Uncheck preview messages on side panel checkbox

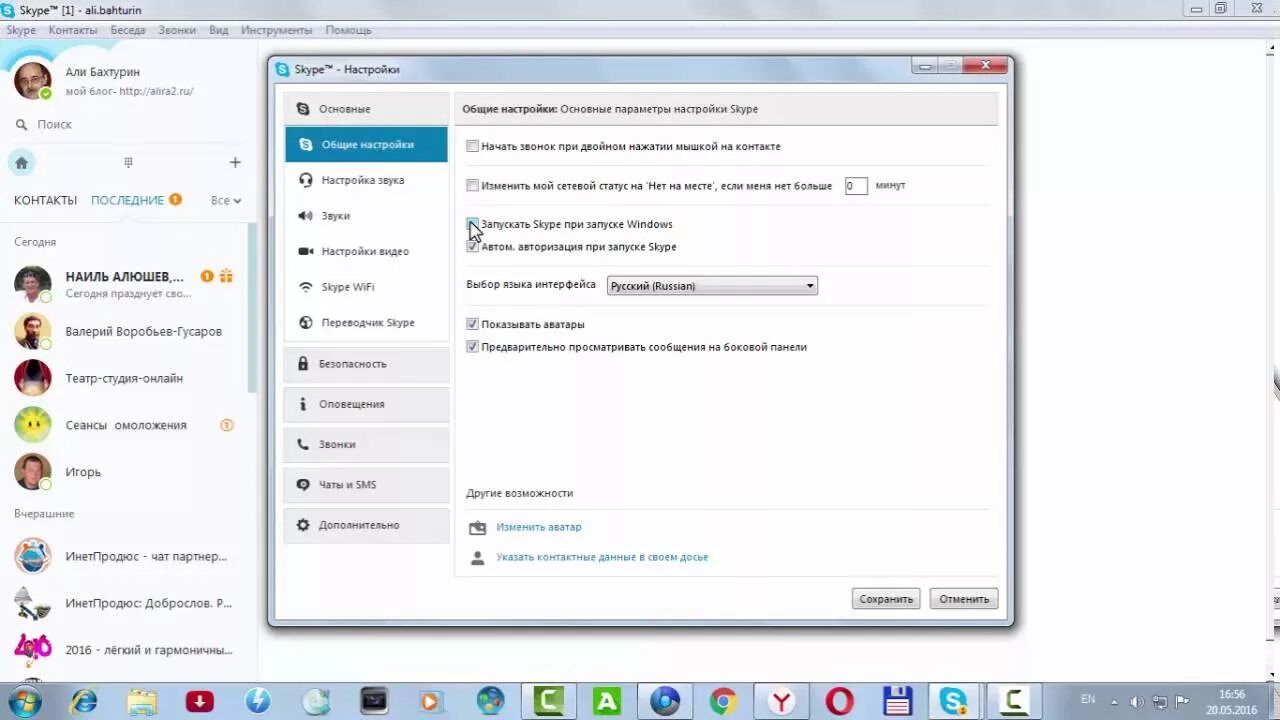(x=473, y=347)
